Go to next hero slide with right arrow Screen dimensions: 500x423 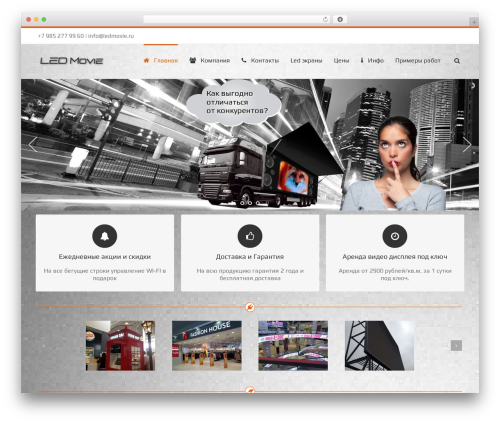point(467,144)
